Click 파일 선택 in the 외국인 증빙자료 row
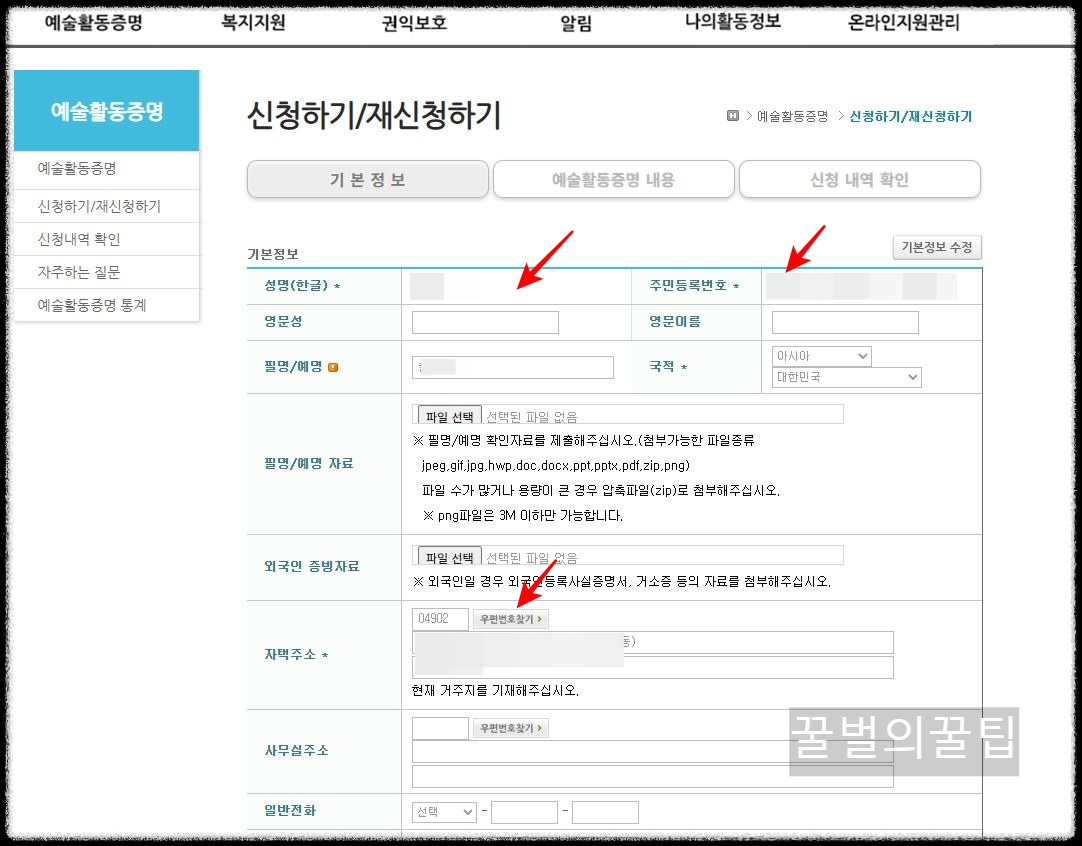This screenshot has height=846, width=1082. [448, 556]
